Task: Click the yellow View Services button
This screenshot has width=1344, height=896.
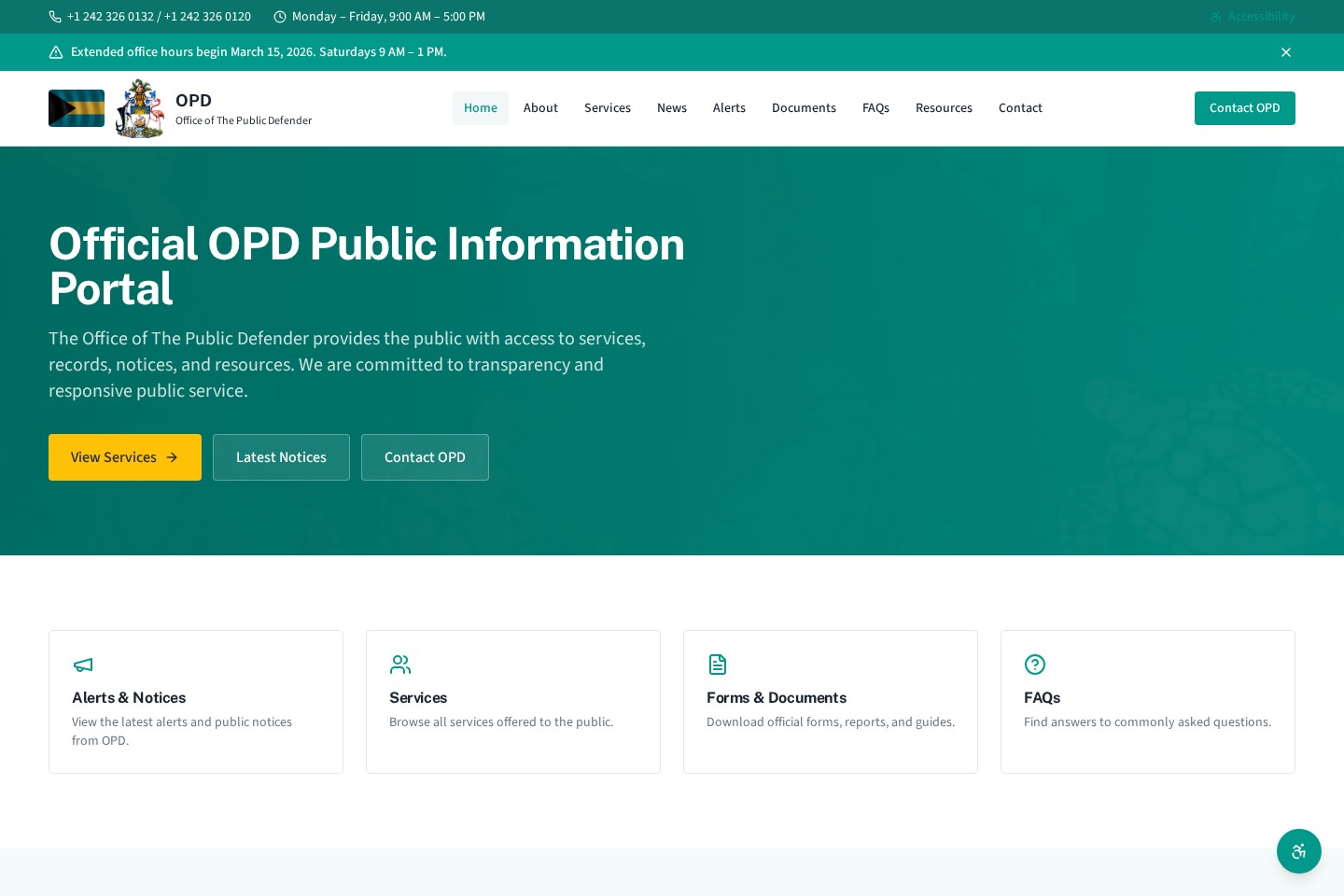Action: (x=125, y=457)
